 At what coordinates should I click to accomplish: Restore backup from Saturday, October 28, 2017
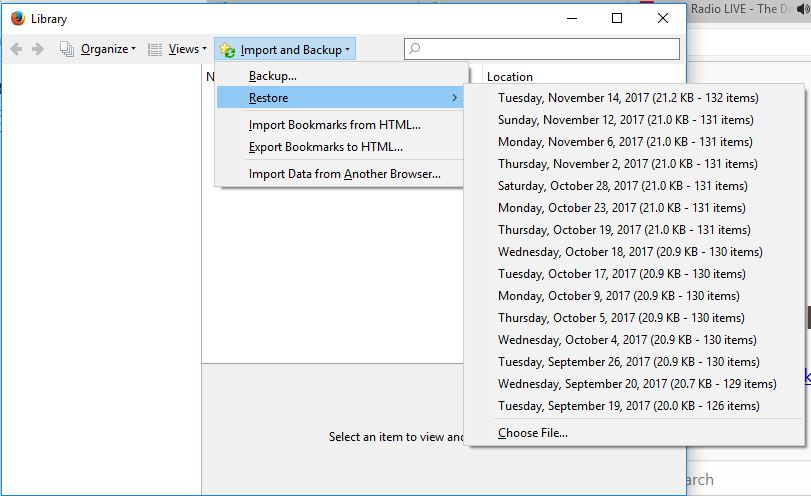coord(635,186)
